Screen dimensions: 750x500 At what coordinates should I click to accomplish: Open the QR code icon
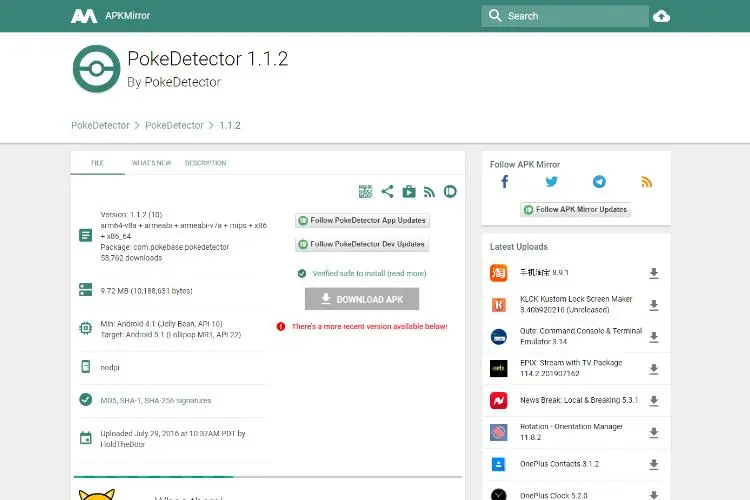(365, 191)
